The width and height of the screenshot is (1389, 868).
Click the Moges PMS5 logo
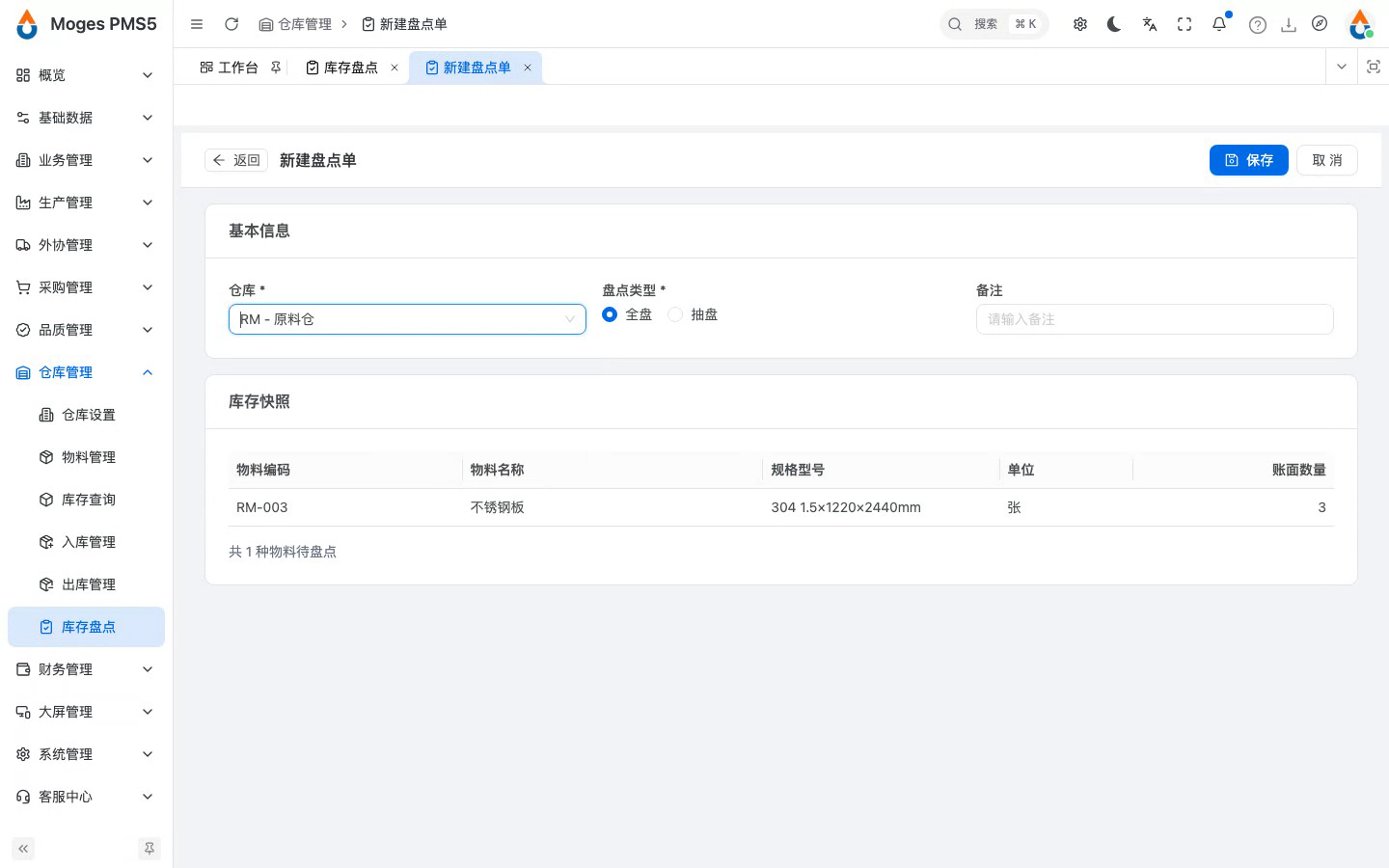(87, 24)
